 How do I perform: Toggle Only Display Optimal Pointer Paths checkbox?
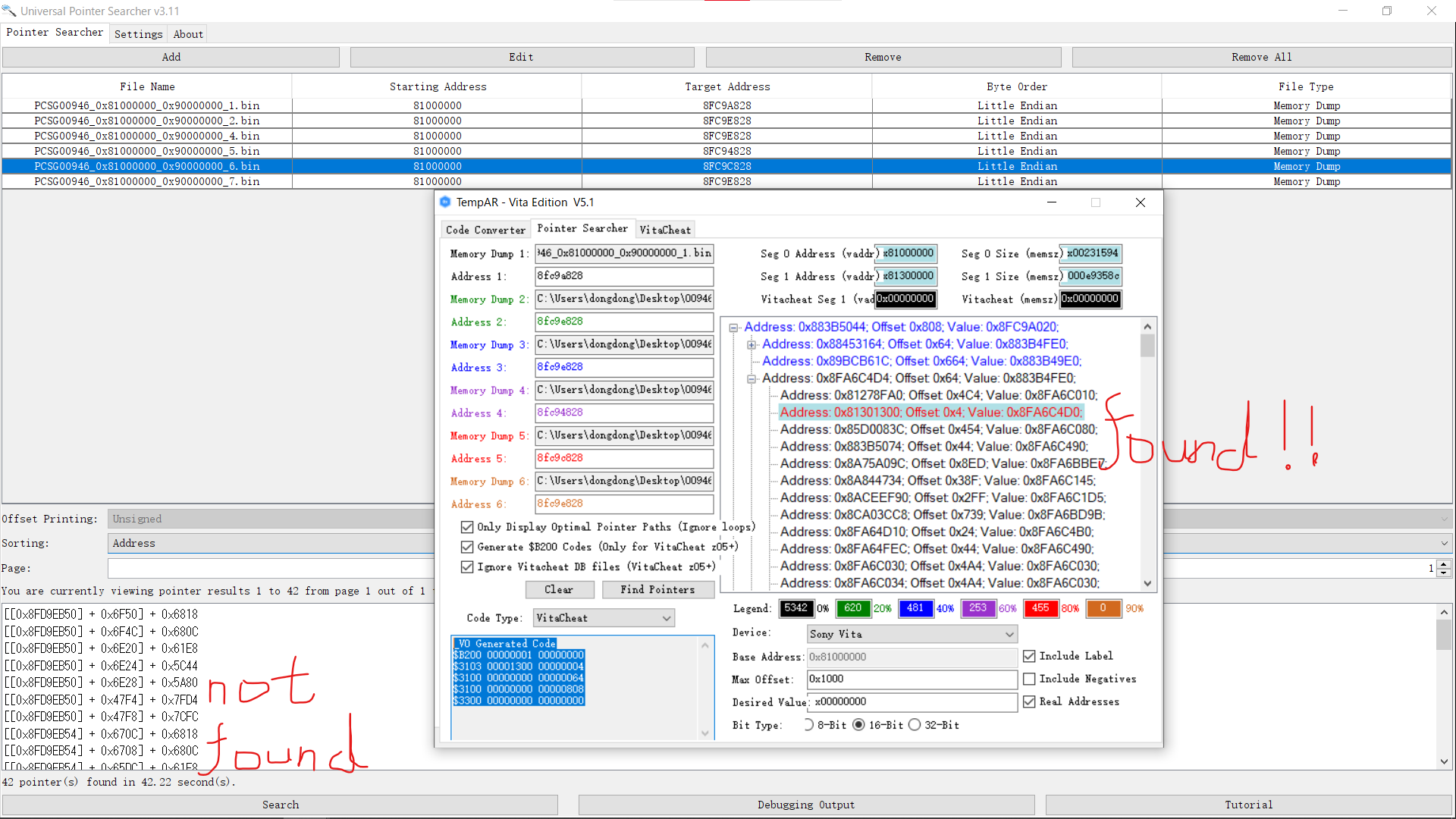click(x=467, y=527)
